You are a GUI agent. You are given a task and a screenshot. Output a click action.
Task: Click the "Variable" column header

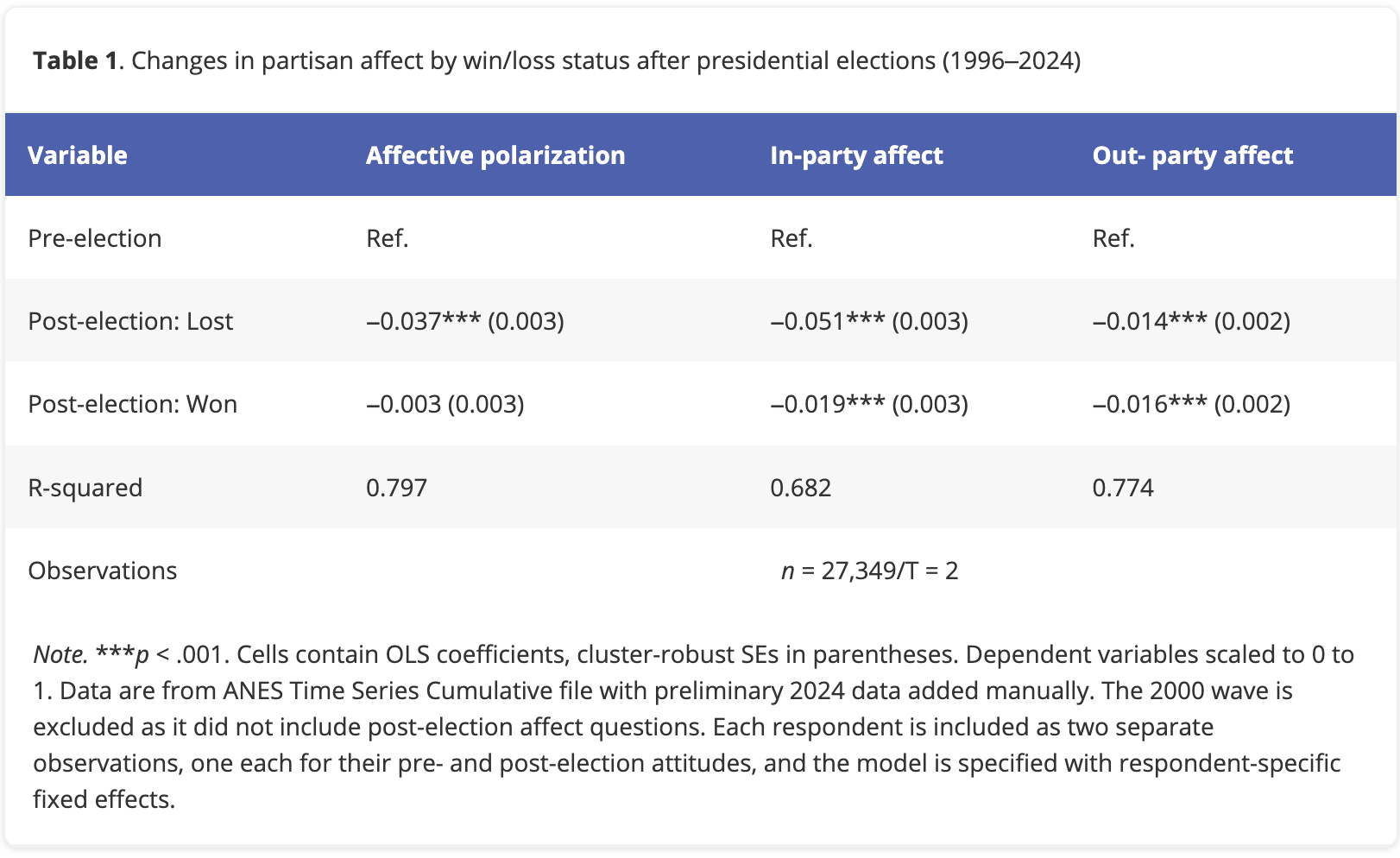coord(78,155)
